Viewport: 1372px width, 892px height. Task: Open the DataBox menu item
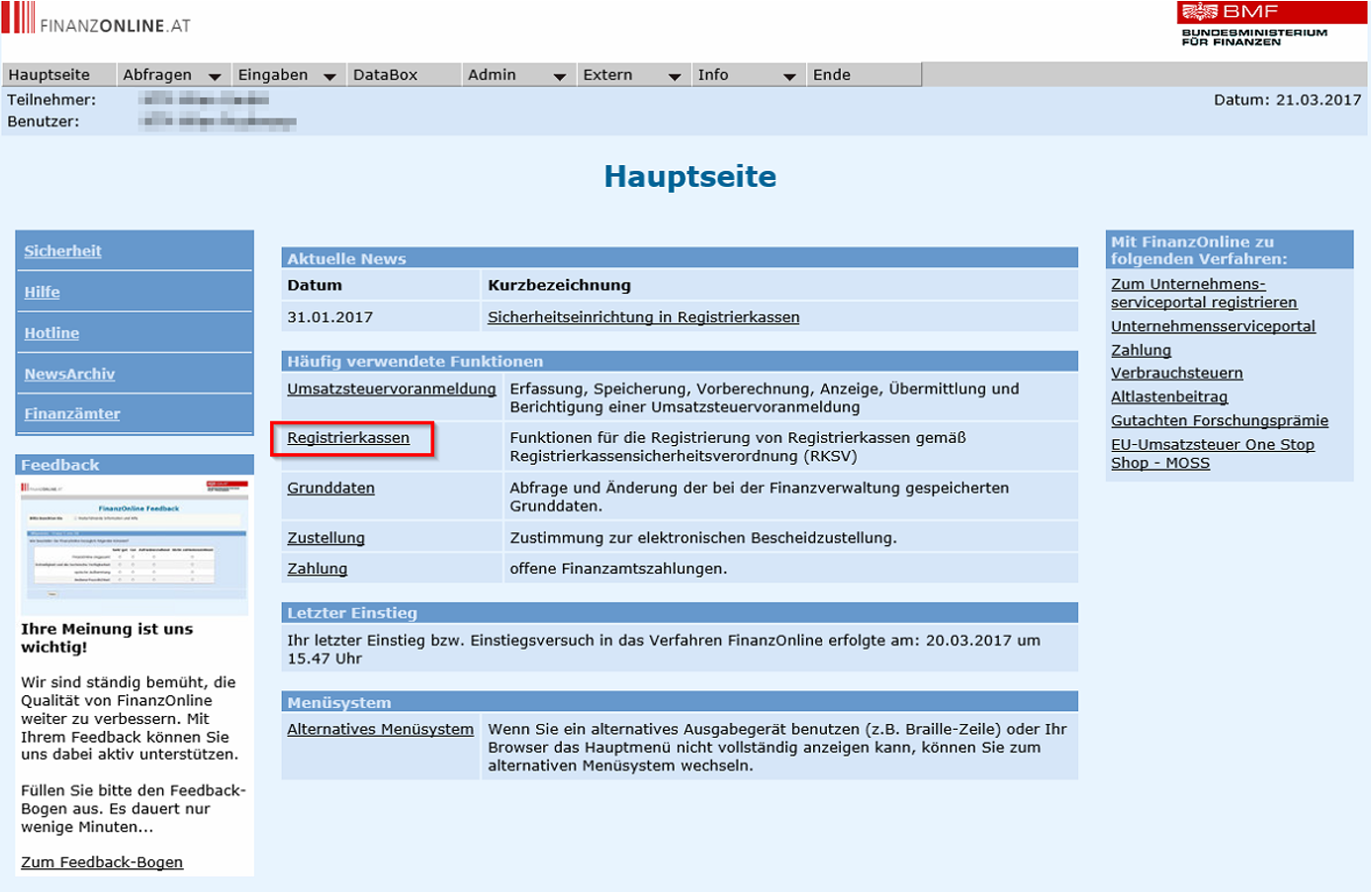385,75
